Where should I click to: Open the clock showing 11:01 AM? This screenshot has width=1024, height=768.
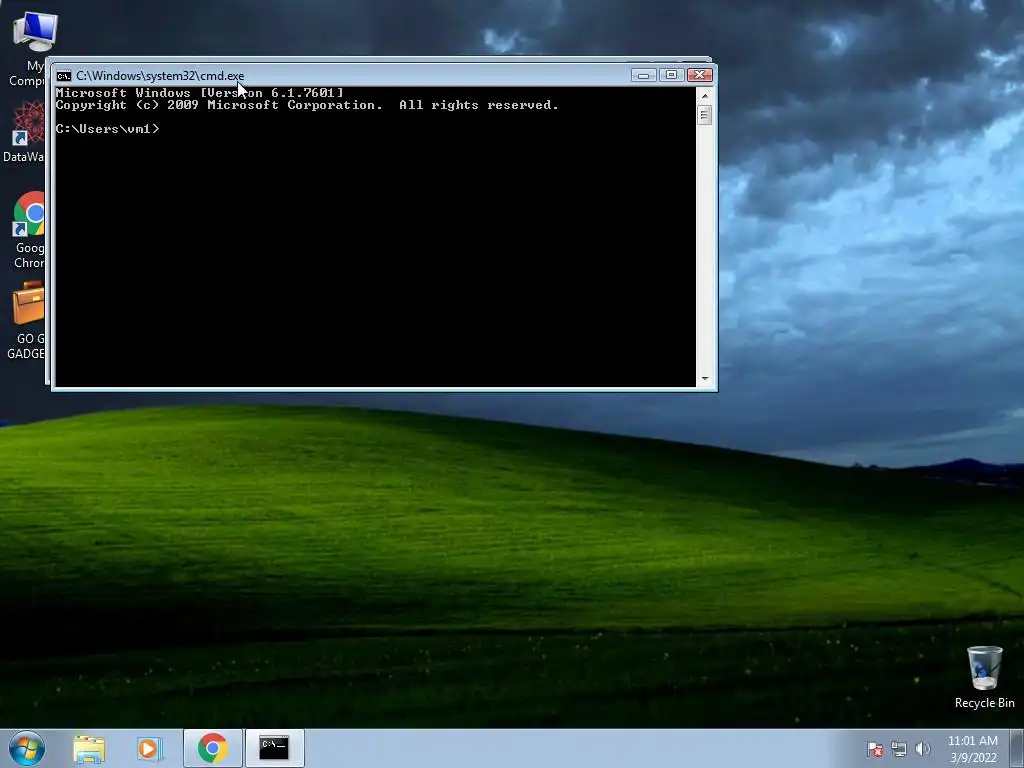pyautogui.click(x=973, y=749)
